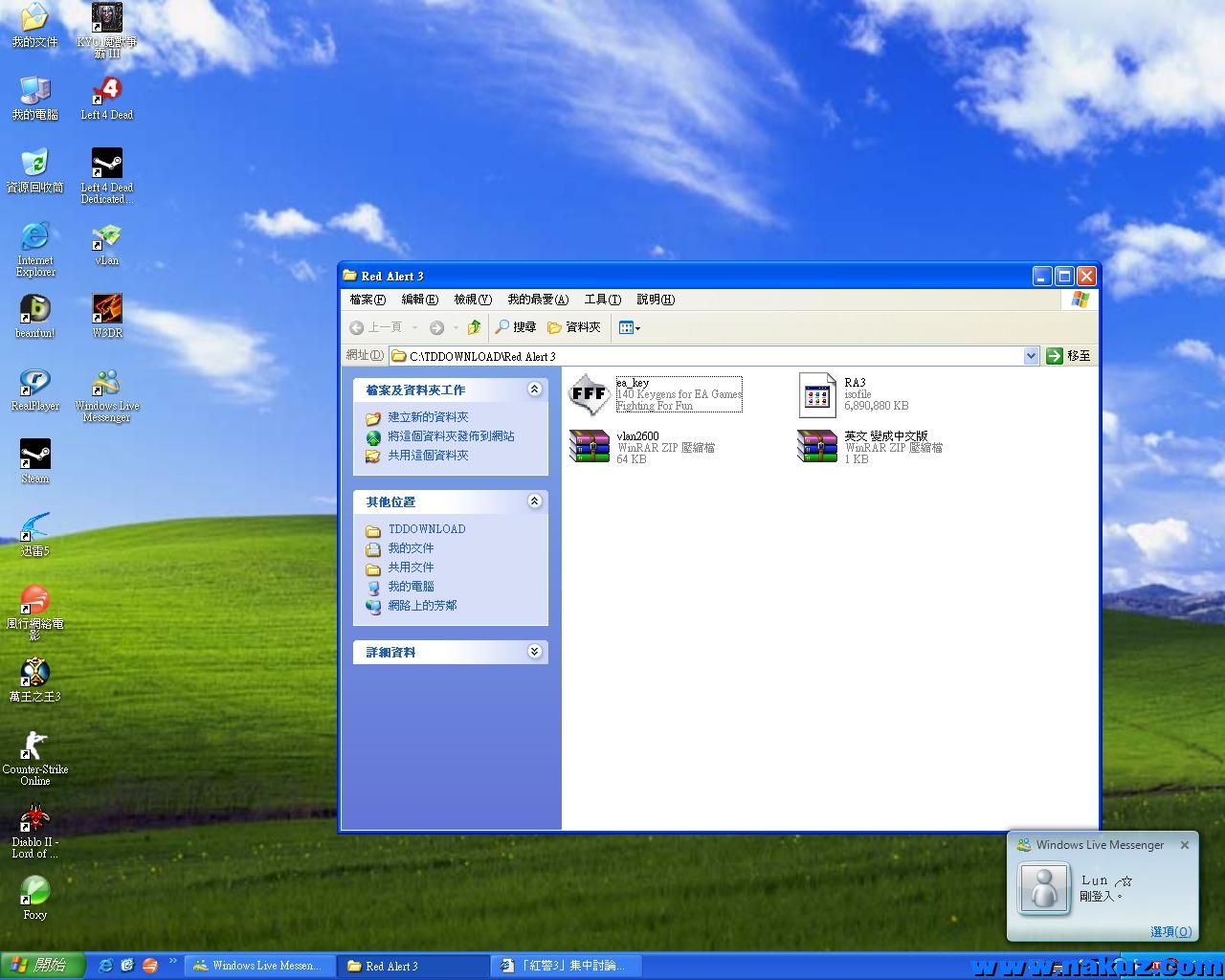
Task: Launch the Diablo II Lord of Destruction shortcut
Action: [34, 831]
